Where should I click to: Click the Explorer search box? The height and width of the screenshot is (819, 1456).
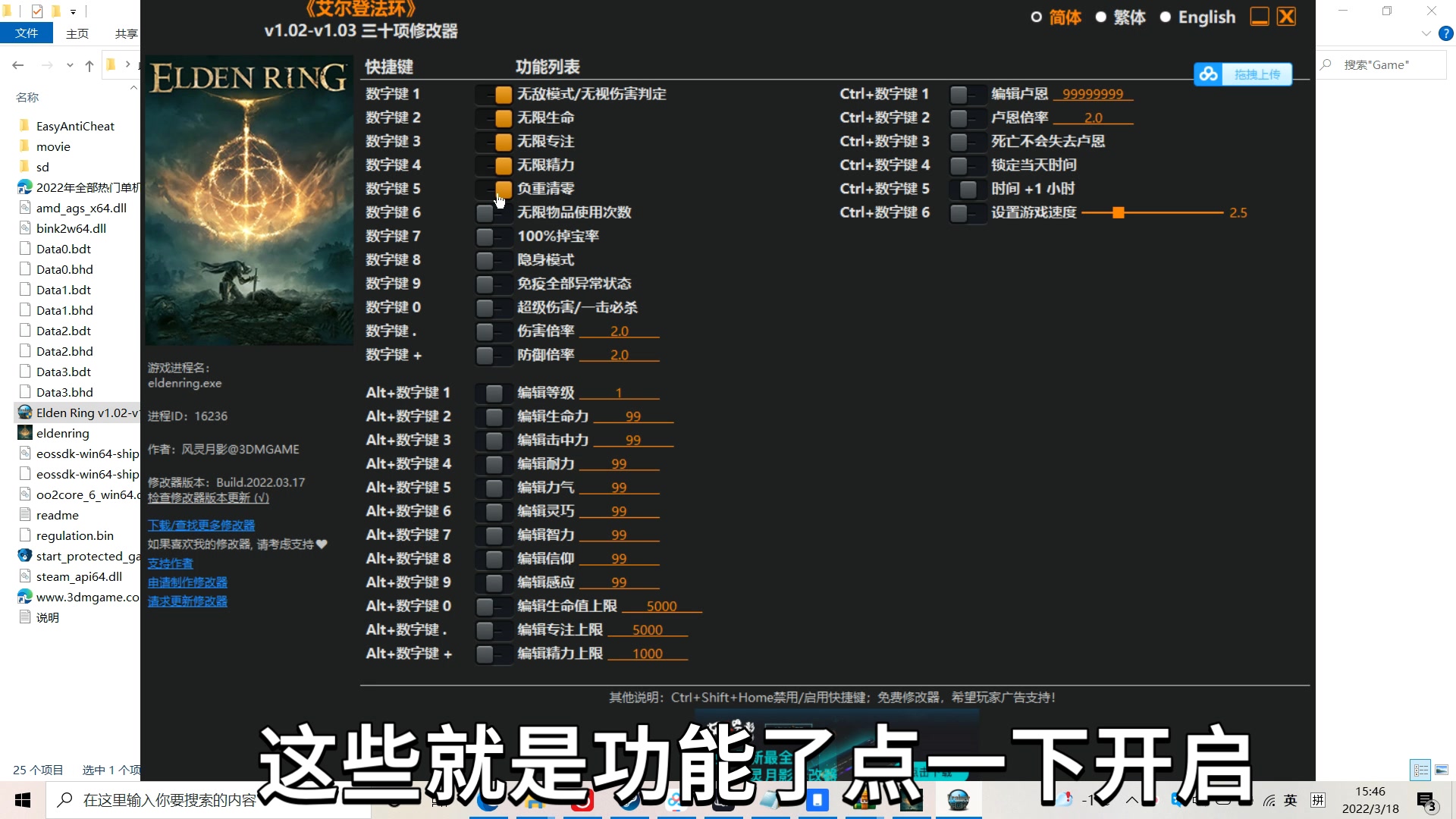pyautogui.click(x=1381, y=65)
